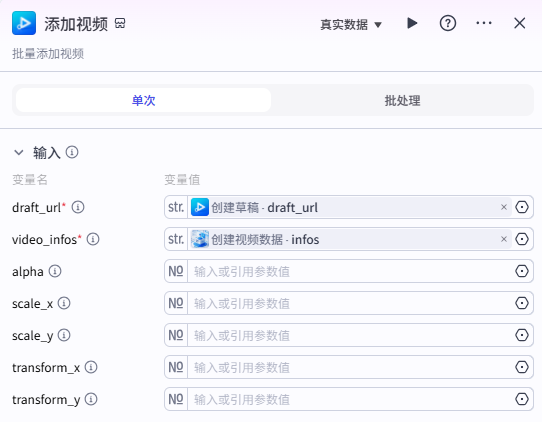Open variable picker for draft_url field
Viewport: 542px width, 422px height.
[522, 207]
